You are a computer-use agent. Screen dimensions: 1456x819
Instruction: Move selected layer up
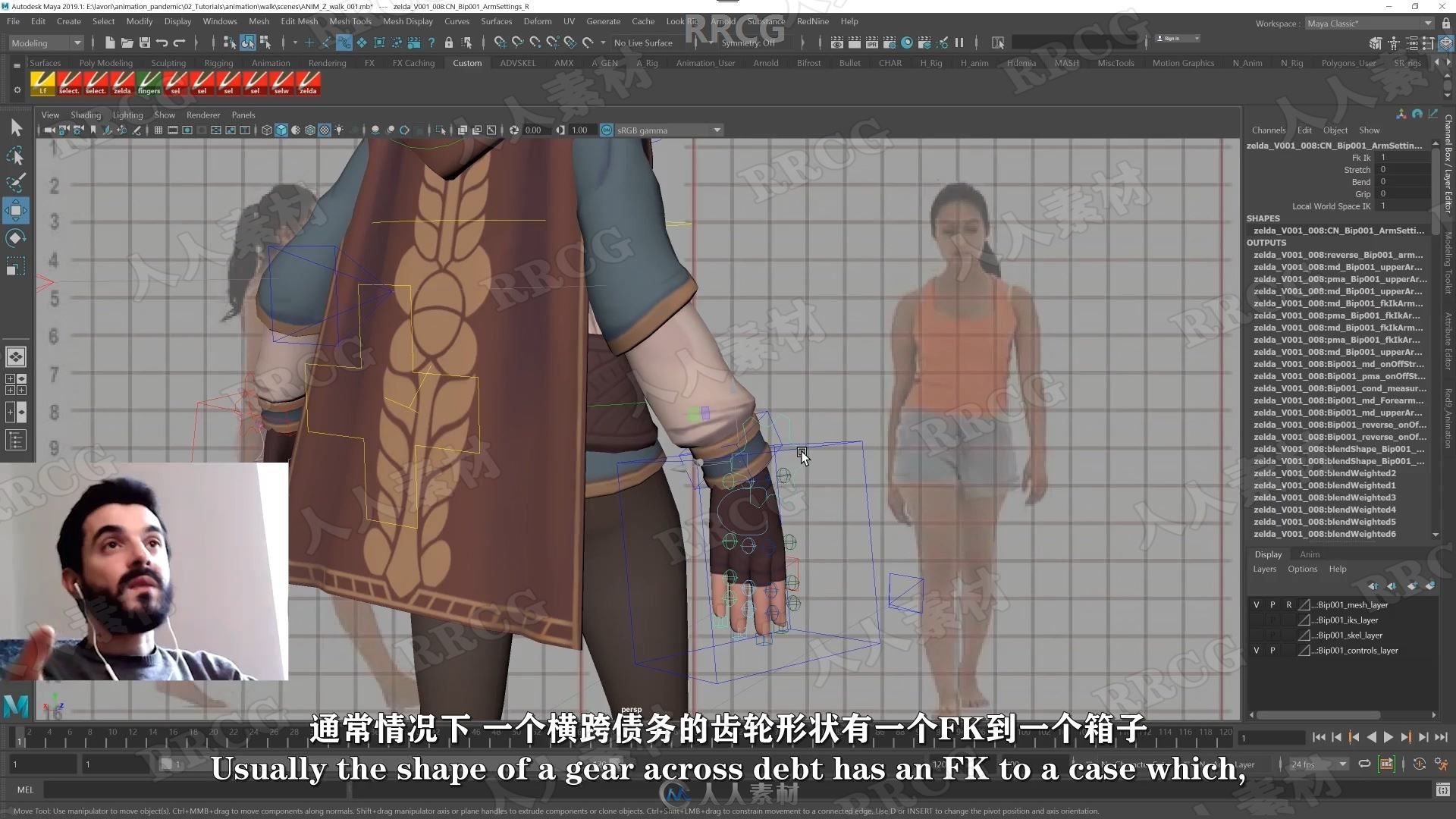[1373, 586]
